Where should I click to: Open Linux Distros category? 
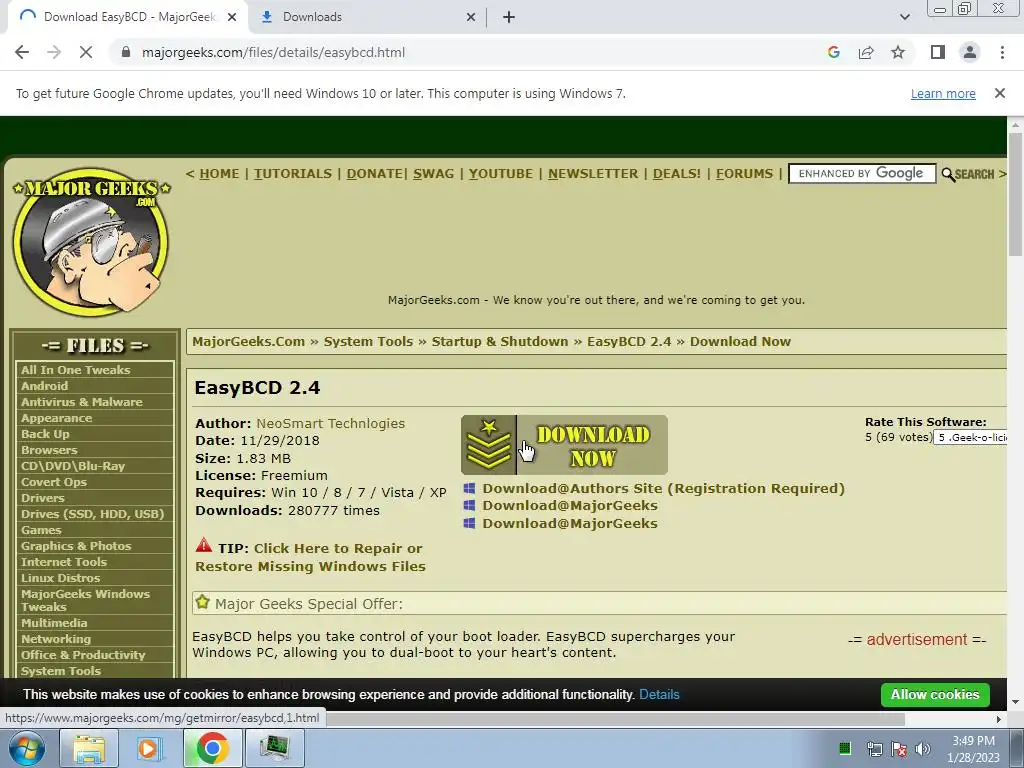(61, 578)
